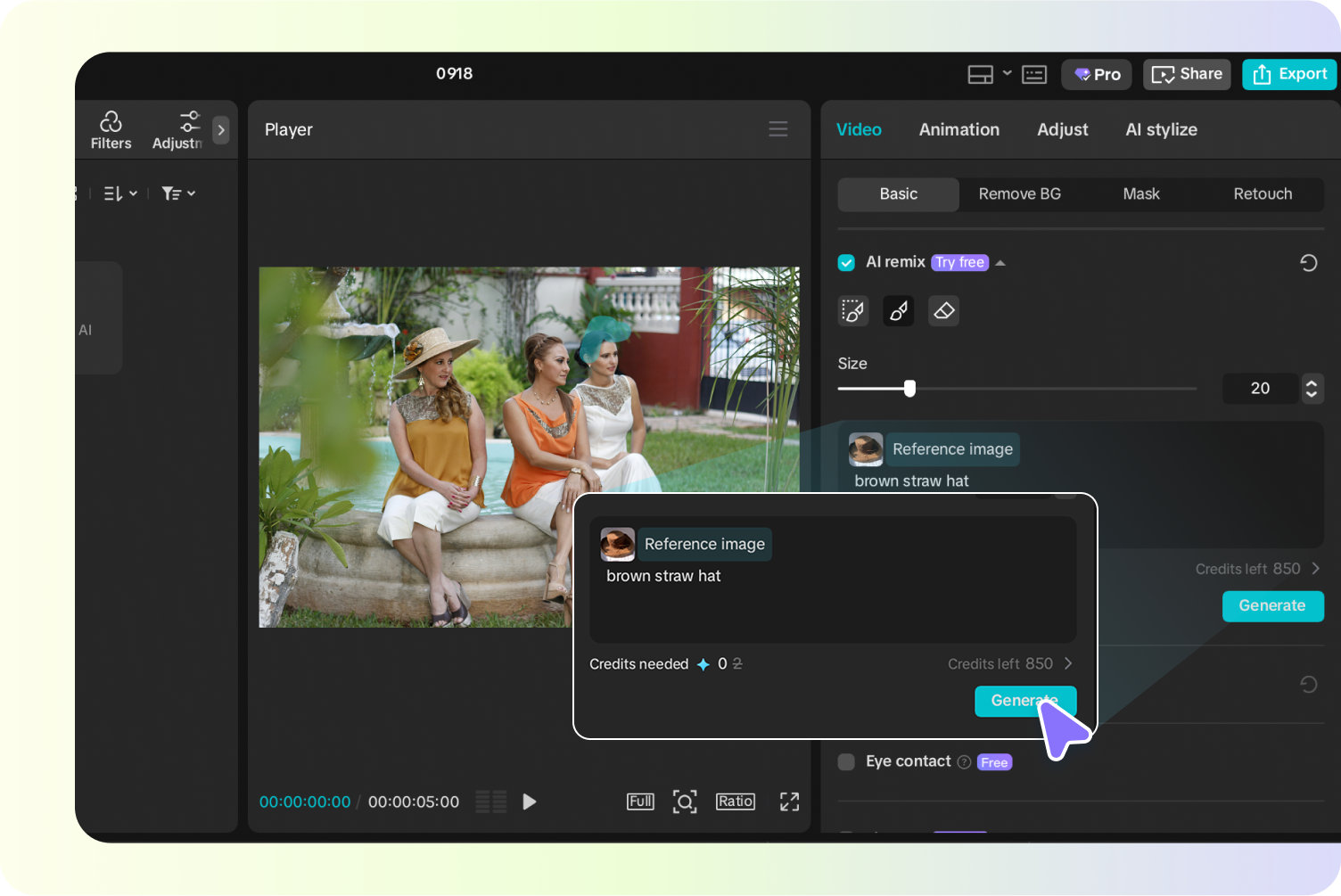Click the Credits needed star icon
This screenshot has height=896, width=1341.
[703, 664]
